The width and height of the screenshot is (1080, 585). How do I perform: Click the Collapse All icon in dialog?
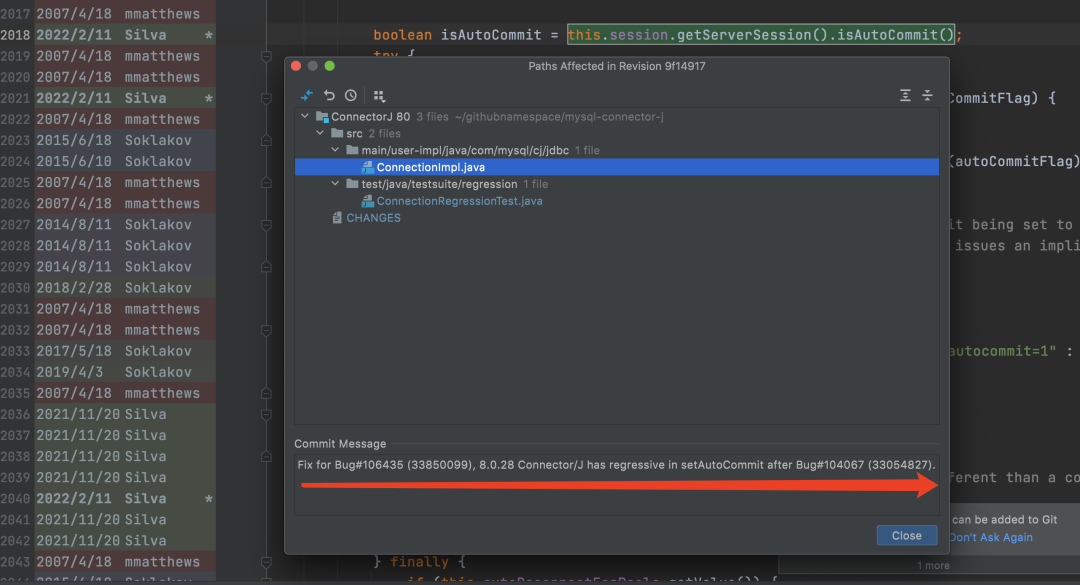click(x=927, y=95)
